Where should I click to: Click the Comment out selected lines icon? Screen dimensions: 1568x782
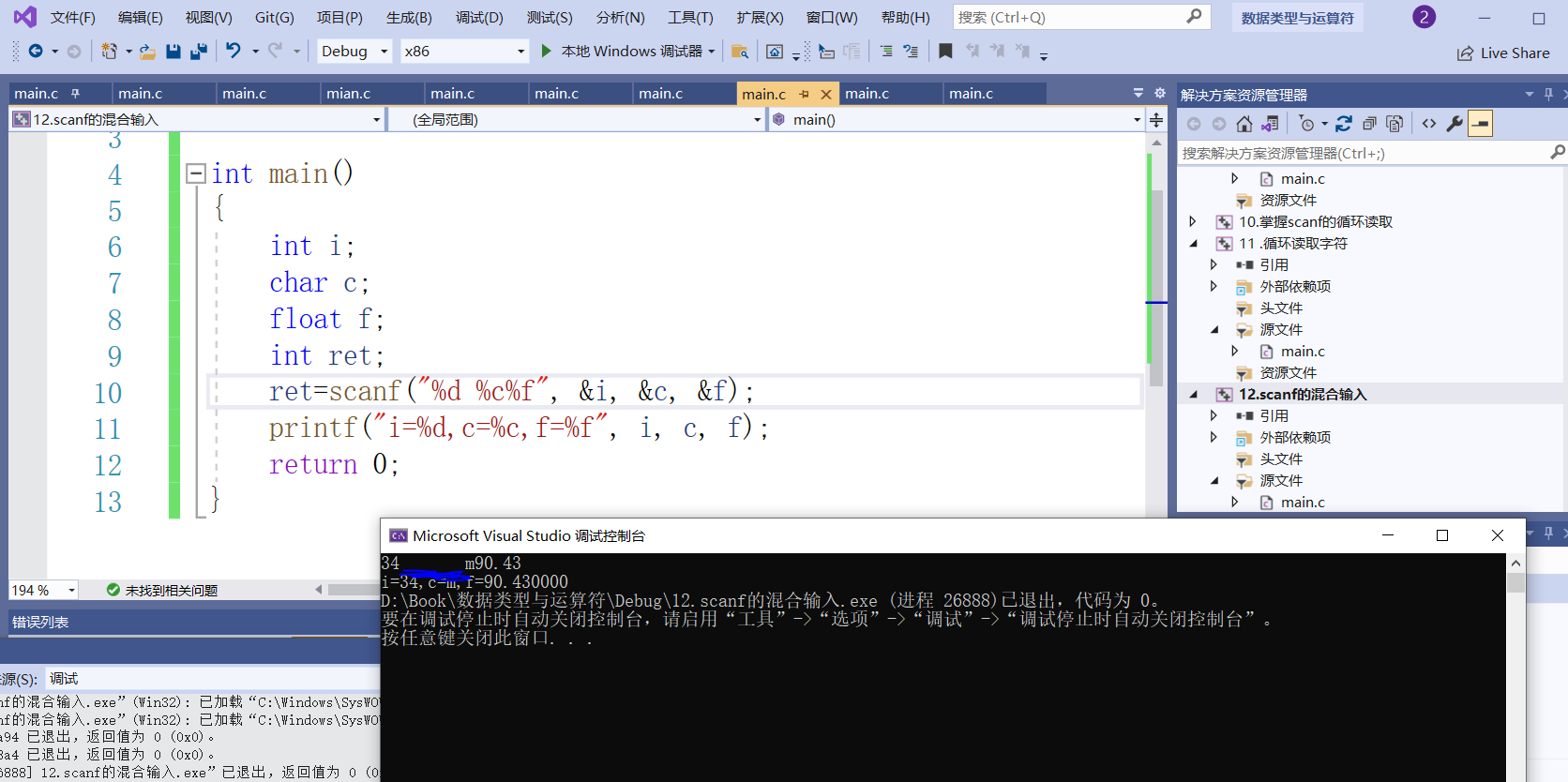(x=886, y=52)
